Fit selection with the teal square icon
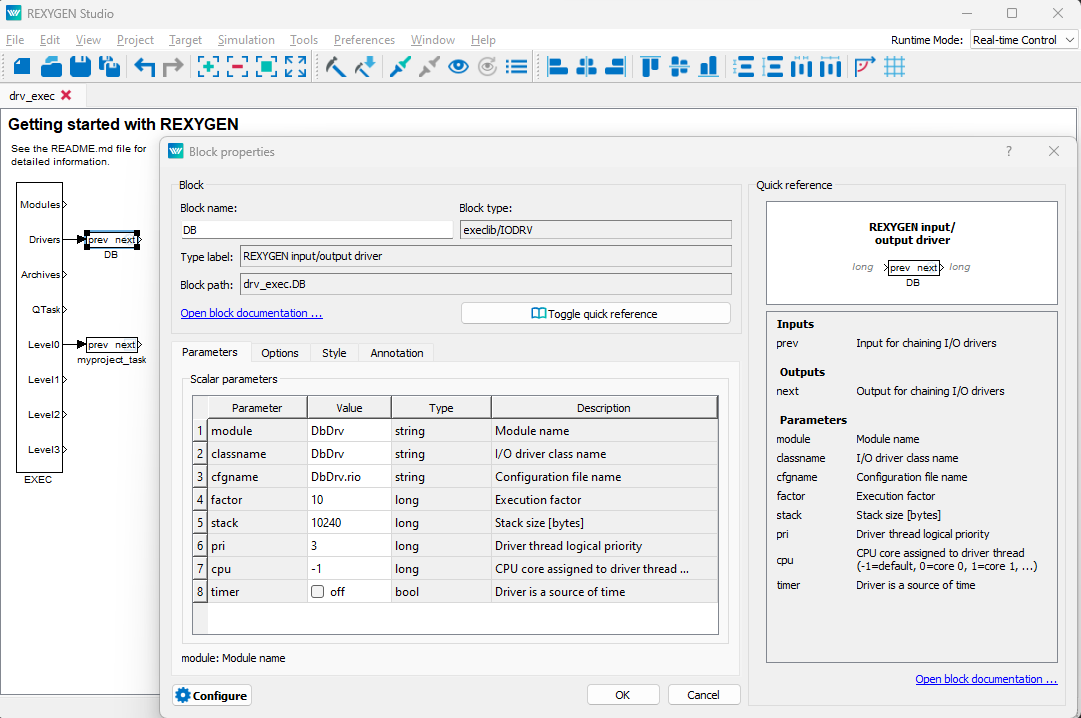Image resolution: width=1081 pixels, height=718 pixels. 266,67
